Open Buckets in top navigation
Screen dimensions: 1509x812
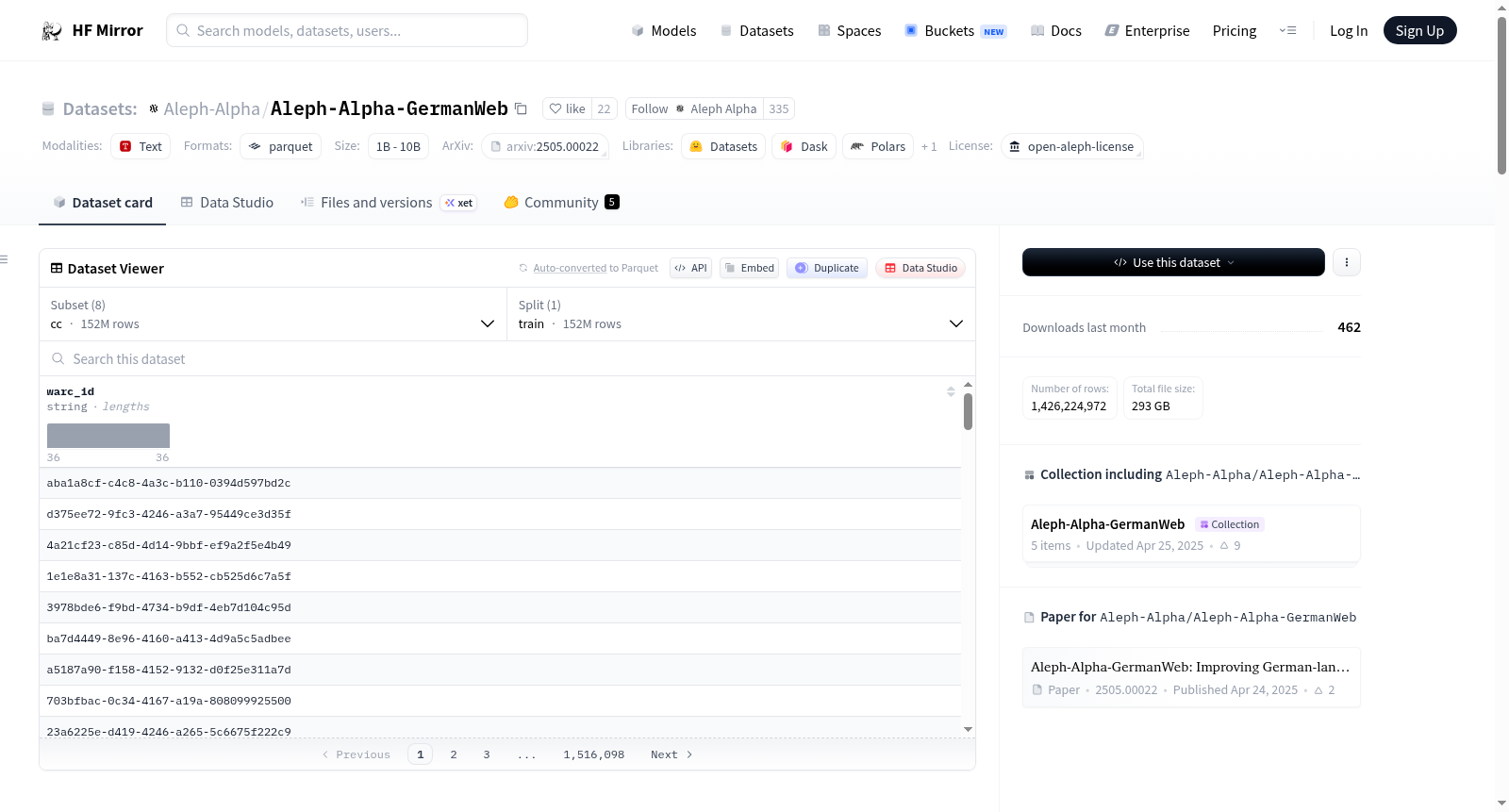[x=955, y=30]
